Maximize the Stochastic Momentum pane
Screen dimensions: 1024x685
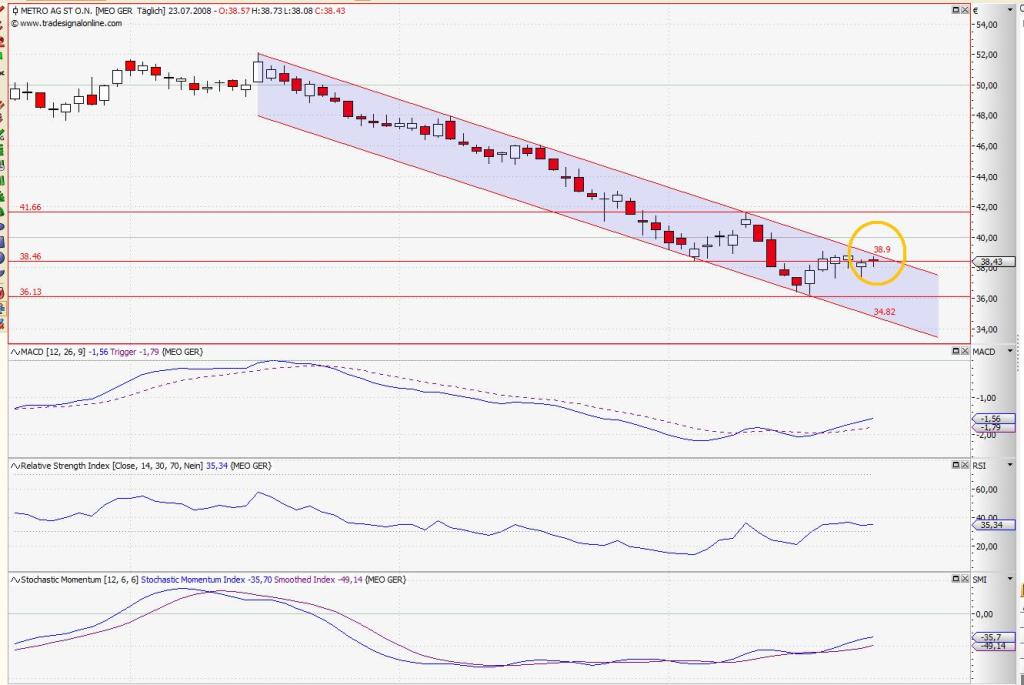point(955,579)
